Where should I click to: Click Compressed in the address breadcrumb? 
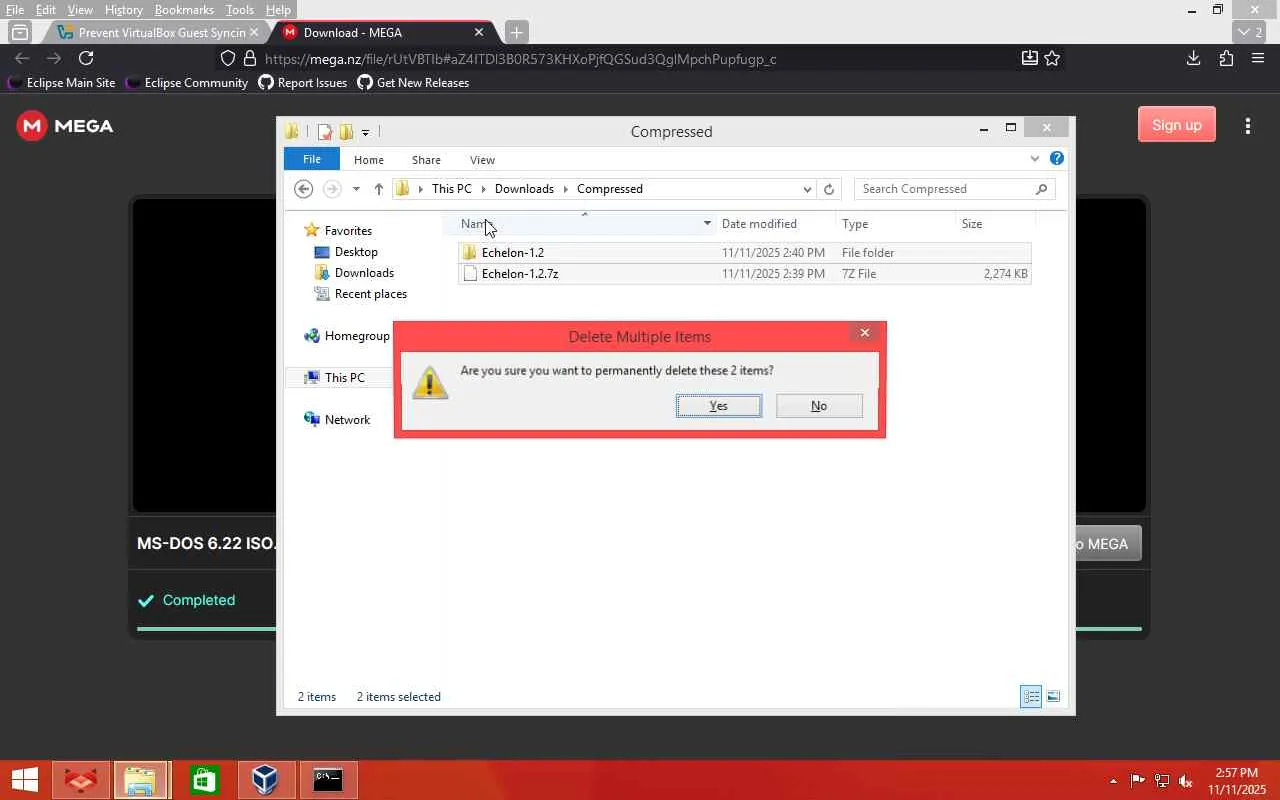coord(610,189)
